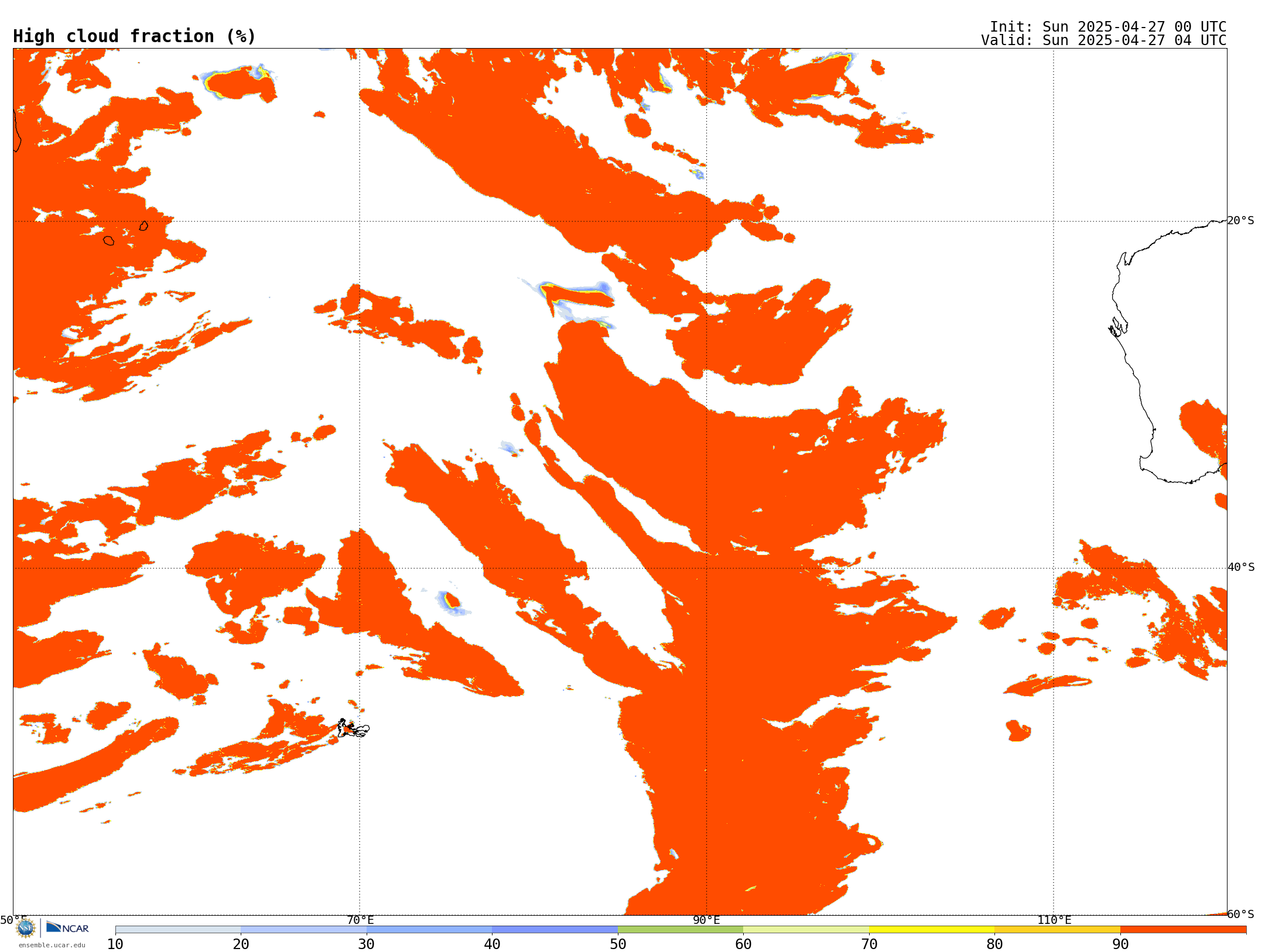Image resolution: width=1265 pixels, height=952 pixels.
Task: Click the 60°S latitude label
Action: click(x=1240, y=914)
